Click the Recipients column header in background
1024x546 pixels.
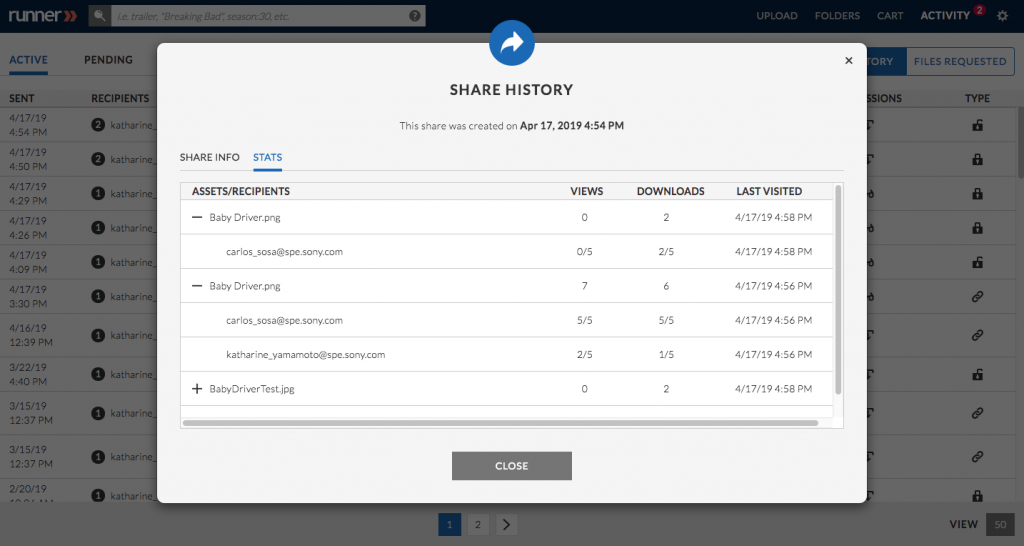[x=120, y=98]
